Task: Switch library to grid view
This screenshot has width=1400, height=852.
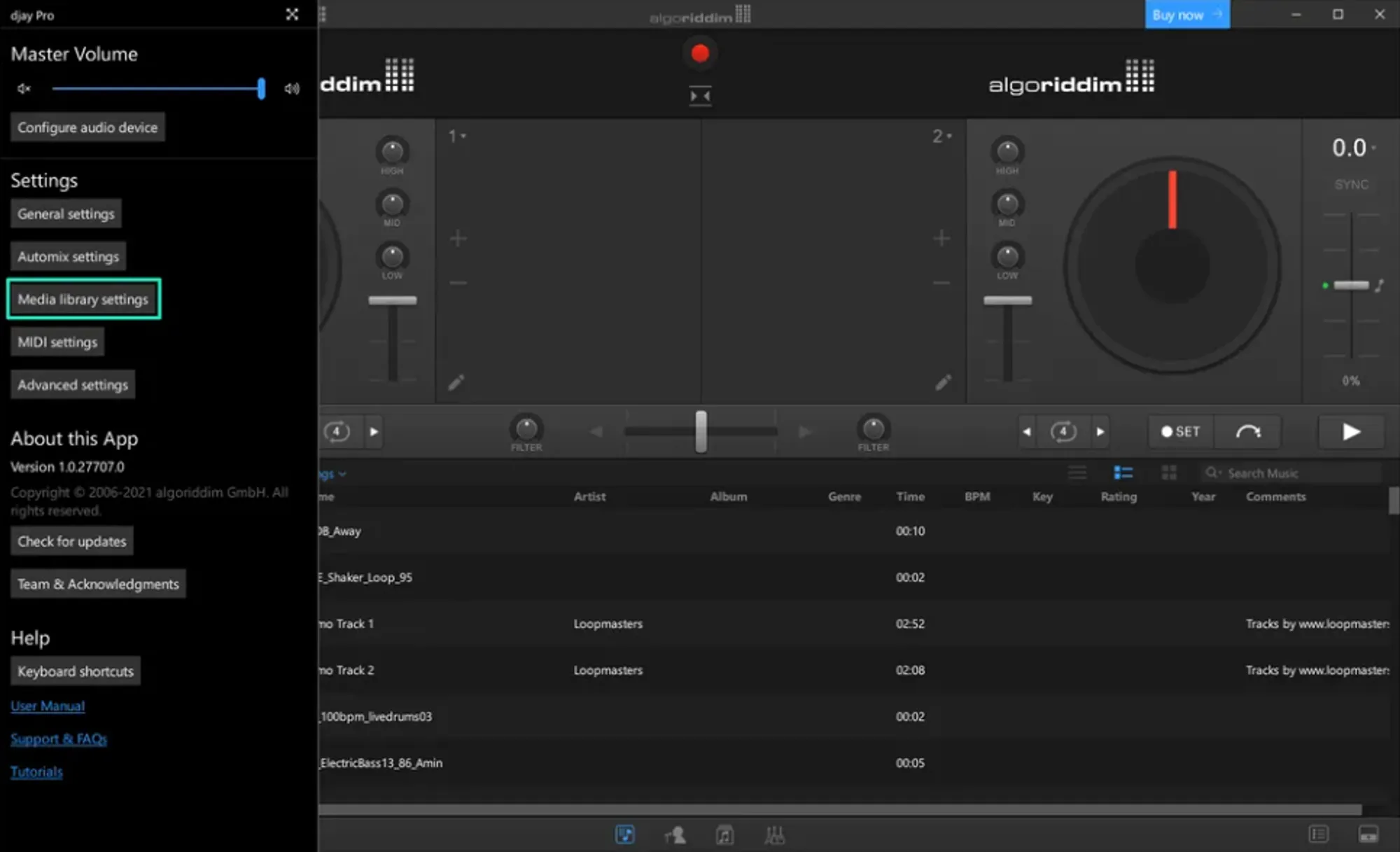Action: tap(1168, 472)
